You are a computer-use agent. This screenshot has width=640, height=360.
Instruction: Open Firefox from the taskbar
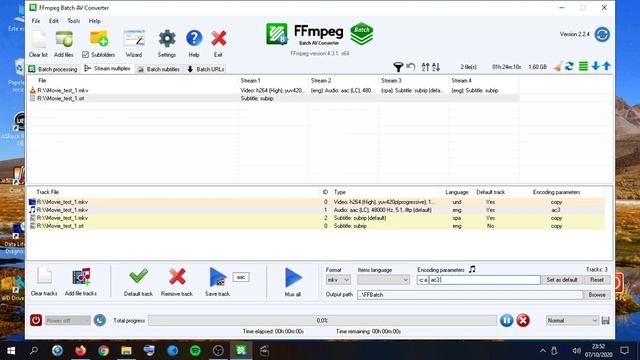tap(80, 350)
